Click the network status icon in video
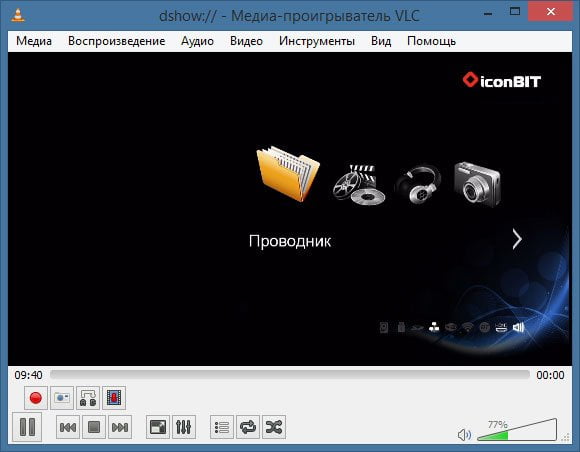Viewport: 580px width, 452px height. coord(434,327)
